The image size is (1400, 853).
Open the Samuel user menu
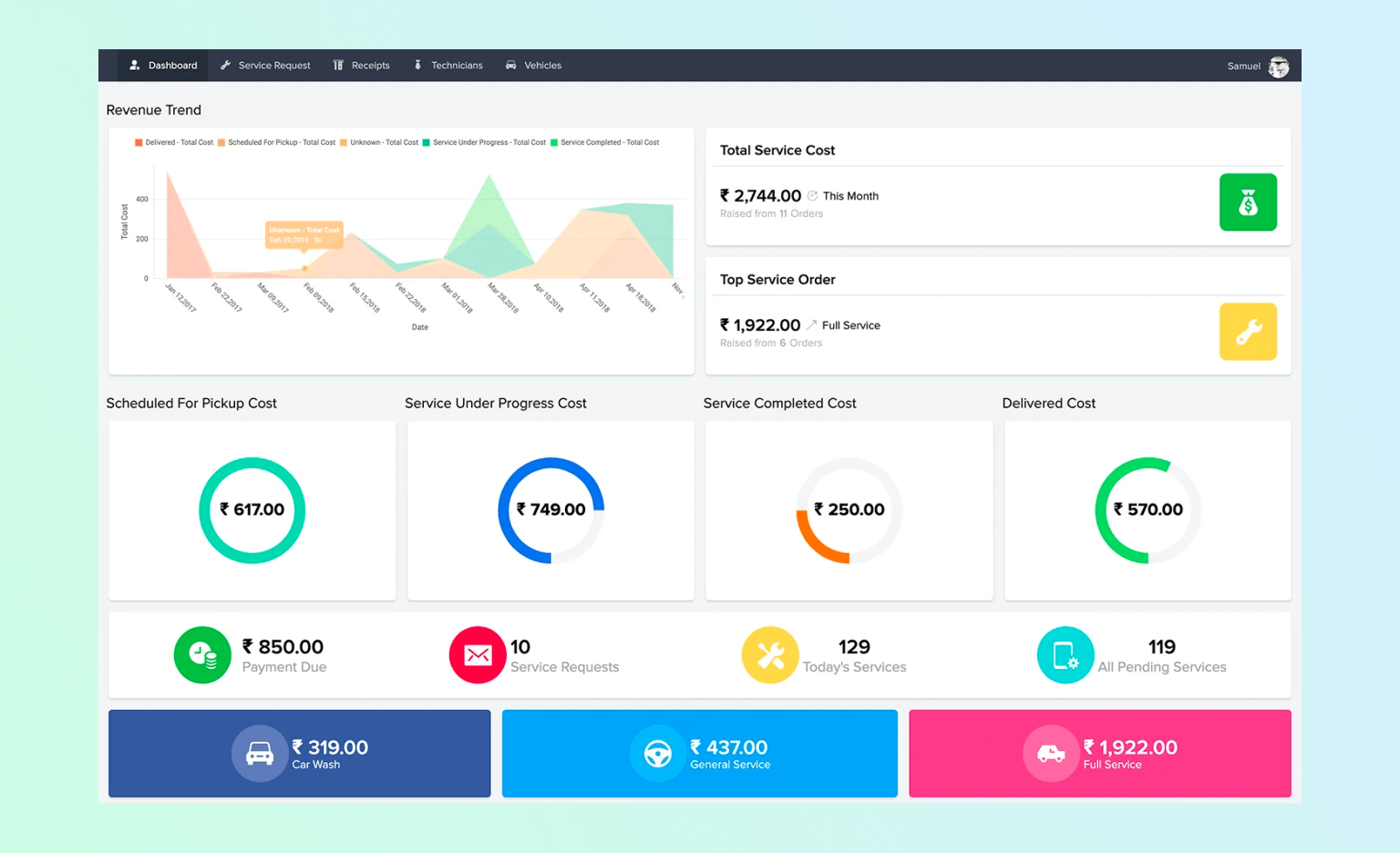(1243, 67)
